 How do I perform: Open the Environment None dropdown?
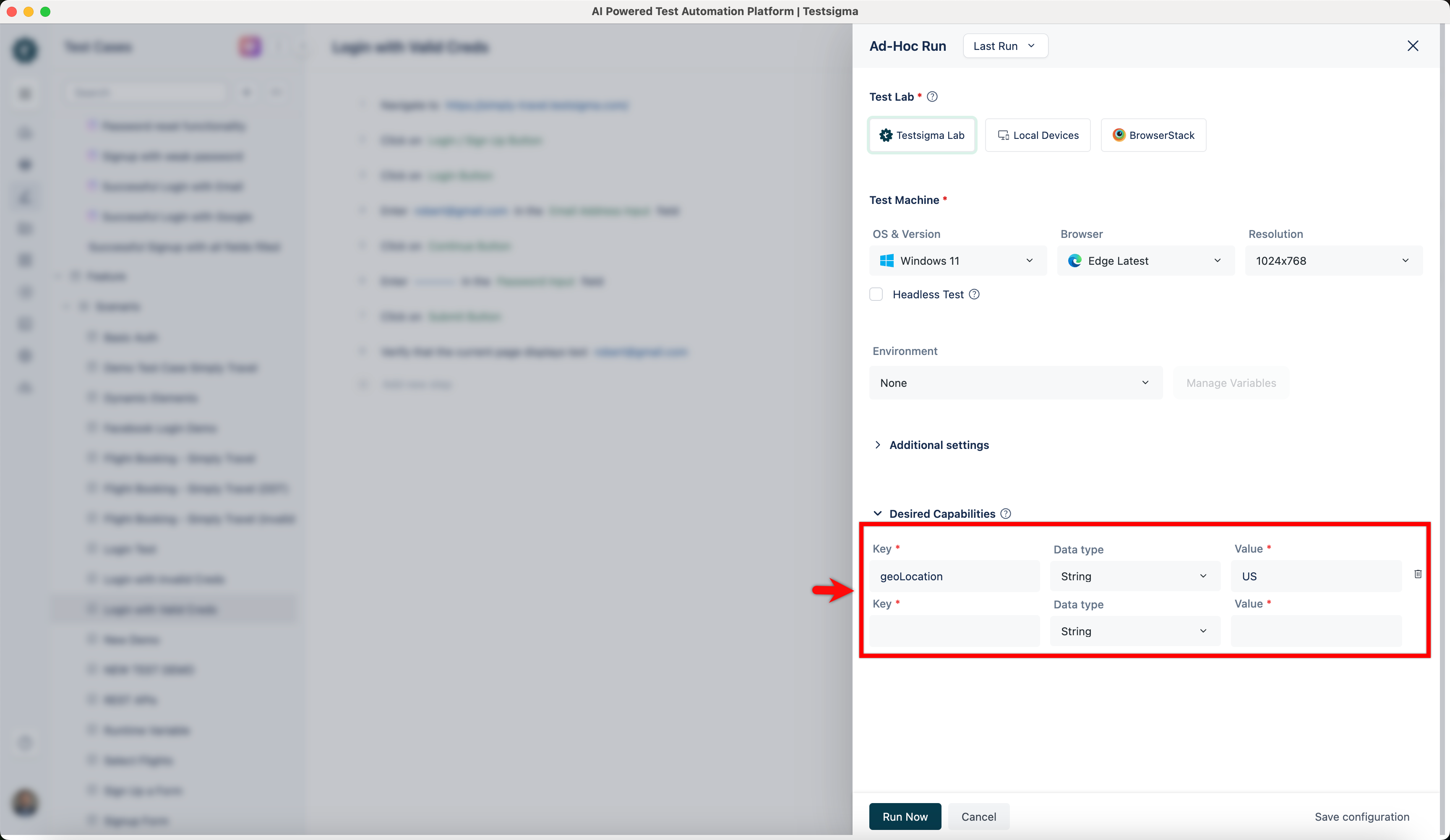pyautogui.click(x=1015, y=383)
